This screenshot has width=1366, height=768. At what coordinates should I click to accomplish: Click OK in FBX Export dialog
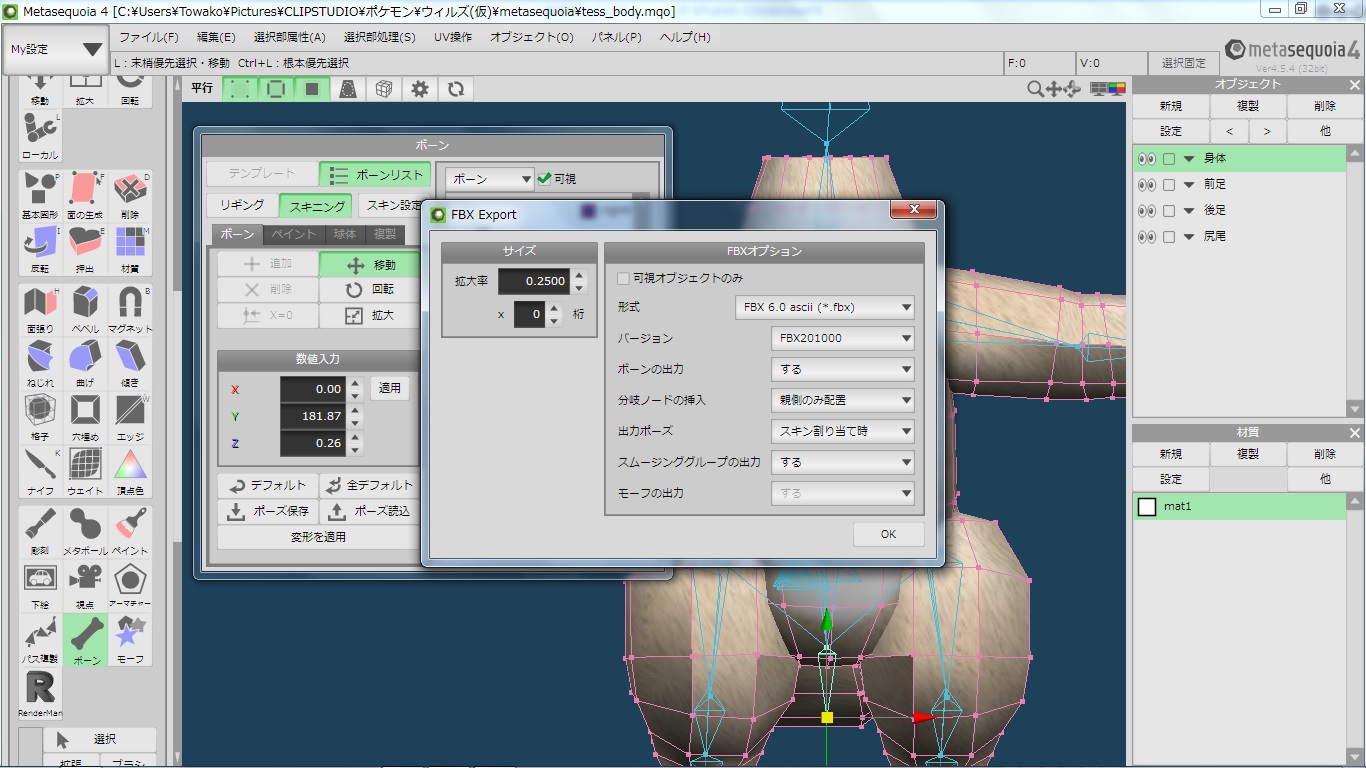[x=888, y=534]
